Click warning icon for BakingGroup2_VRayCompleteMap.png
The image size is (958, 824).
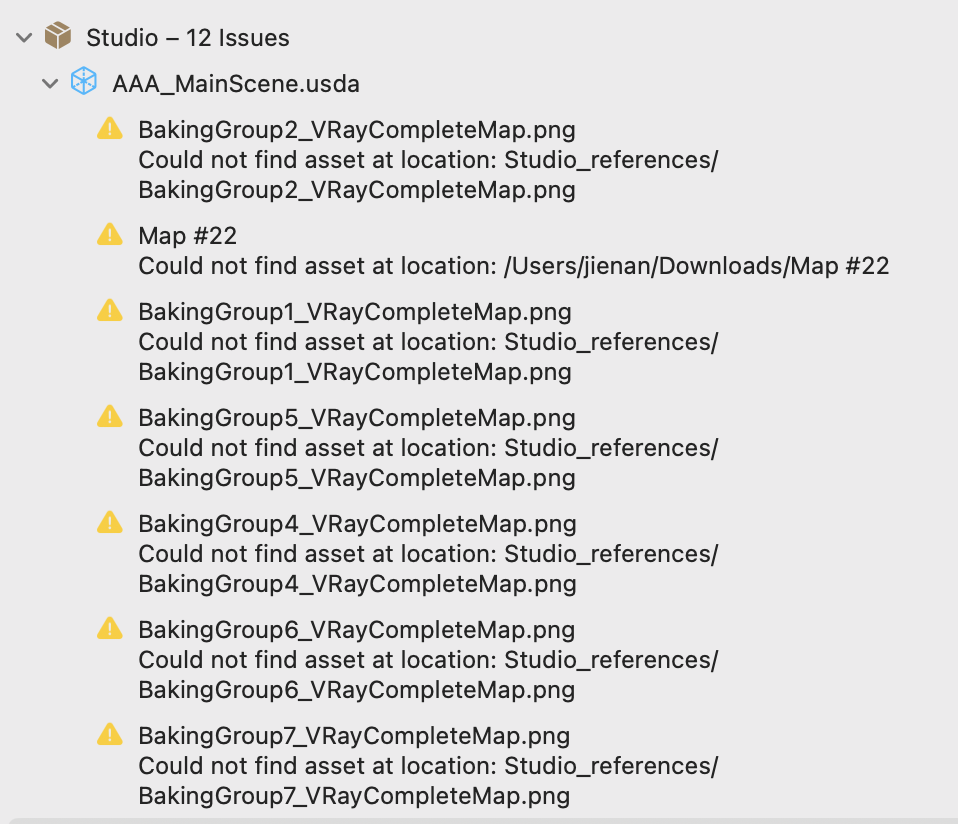click(110, 129)
